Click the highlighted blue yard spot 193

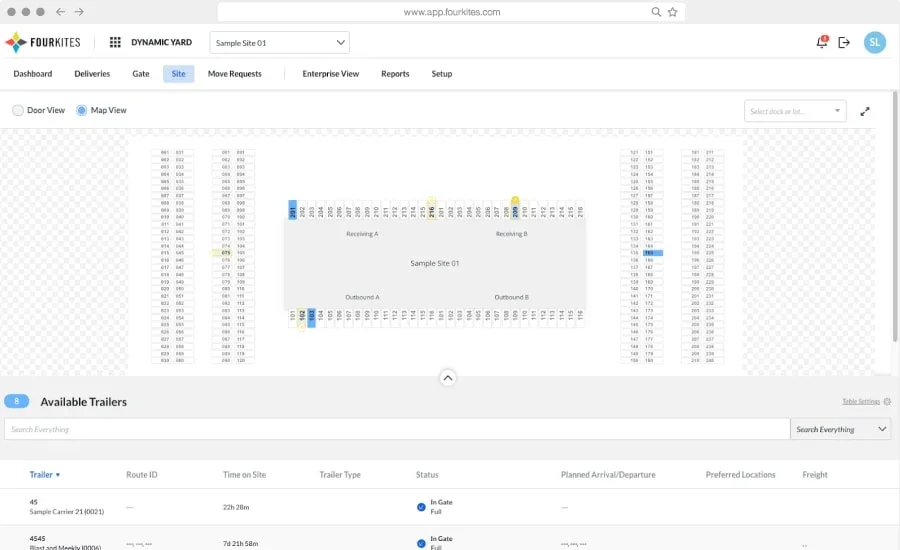click(x=653, y=254)
